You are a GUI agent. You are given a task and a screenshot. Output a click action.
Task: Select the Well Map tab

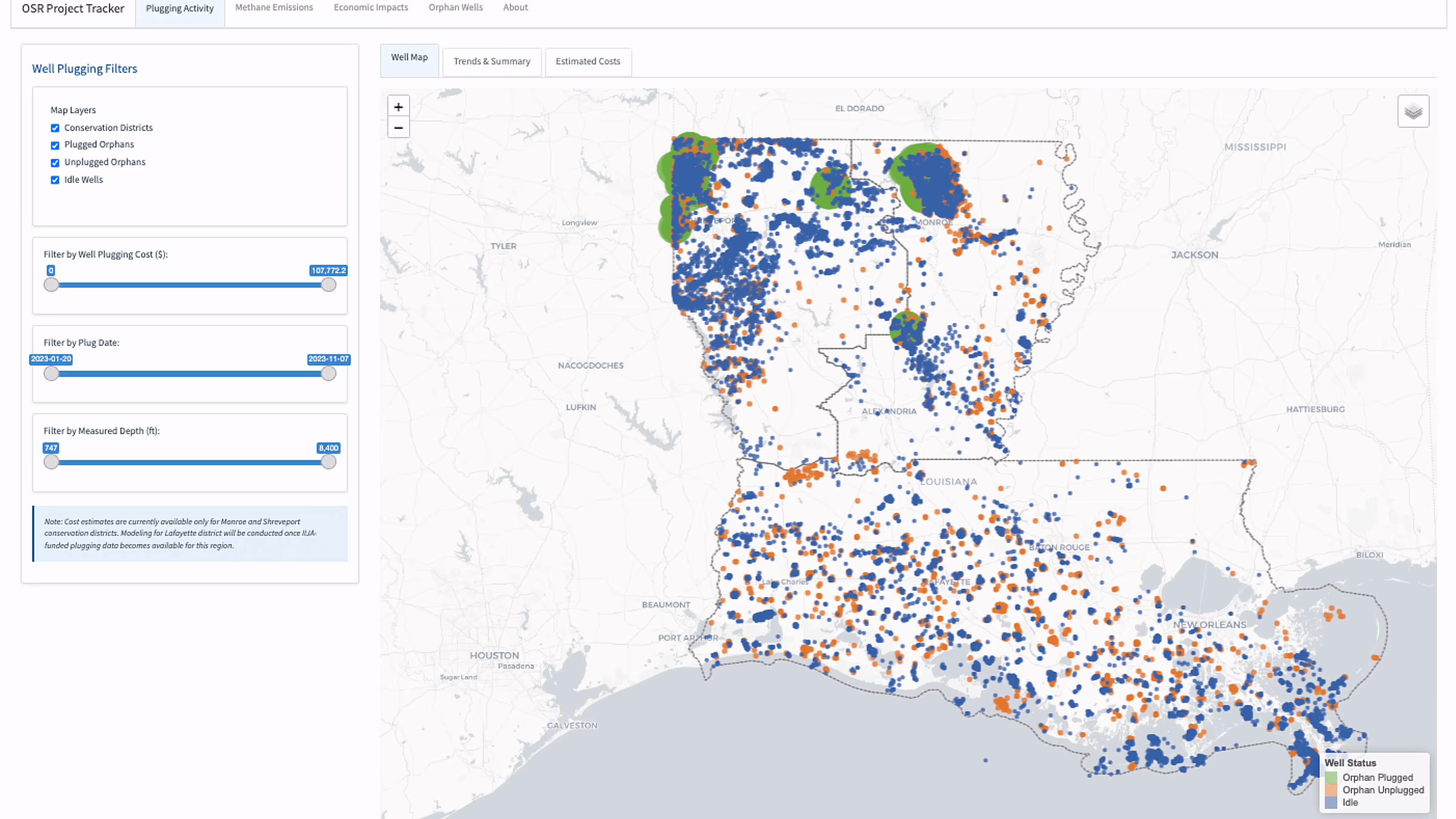[409, 57]
